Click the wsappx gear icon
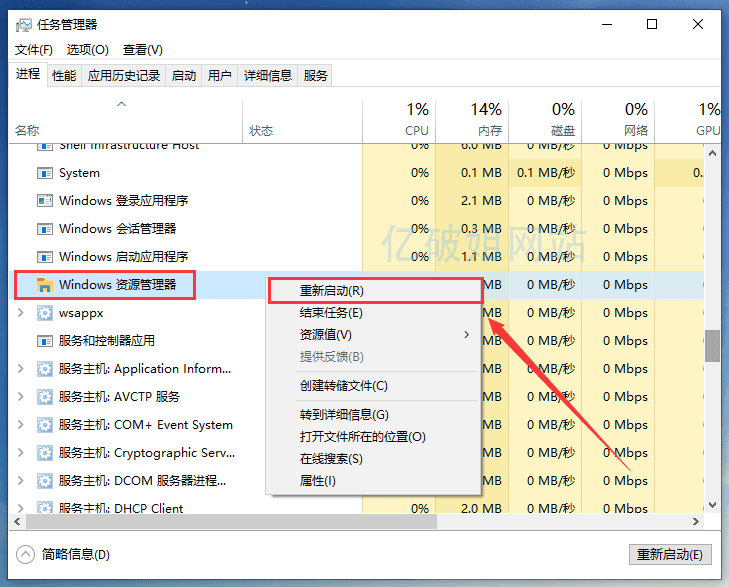 [x=45, y=313]
